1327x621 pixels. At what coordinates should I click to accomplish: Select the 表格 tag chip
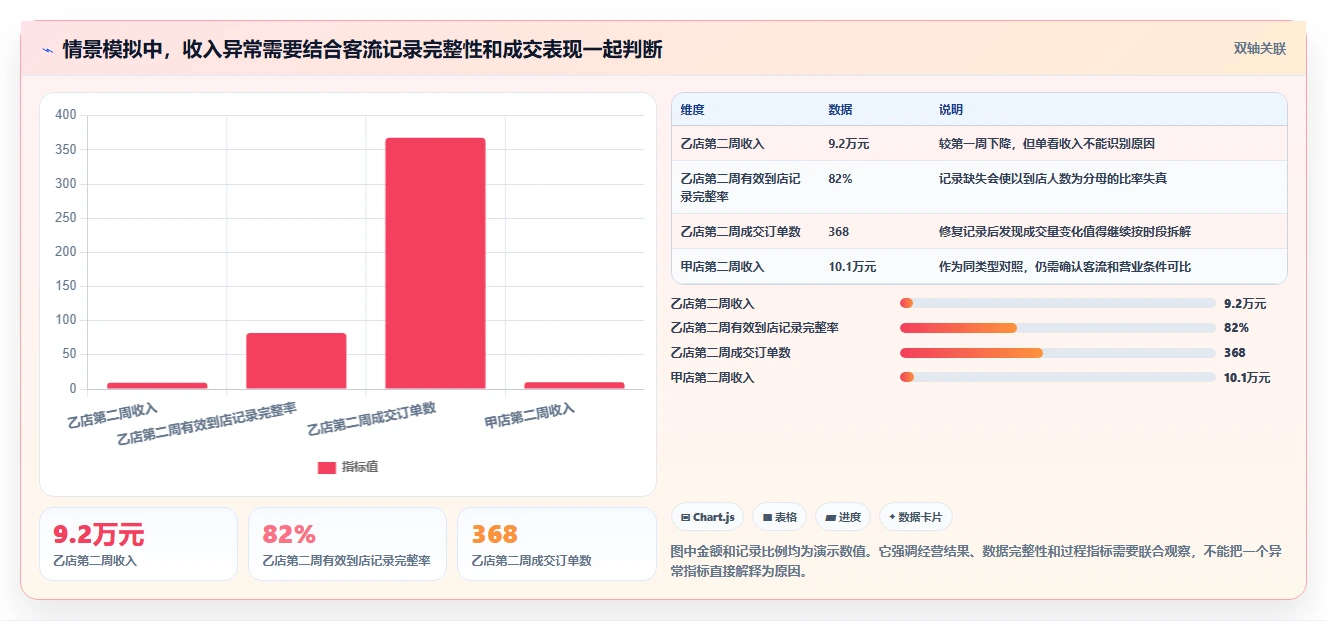pyautogui.click(x=779, y=517)
